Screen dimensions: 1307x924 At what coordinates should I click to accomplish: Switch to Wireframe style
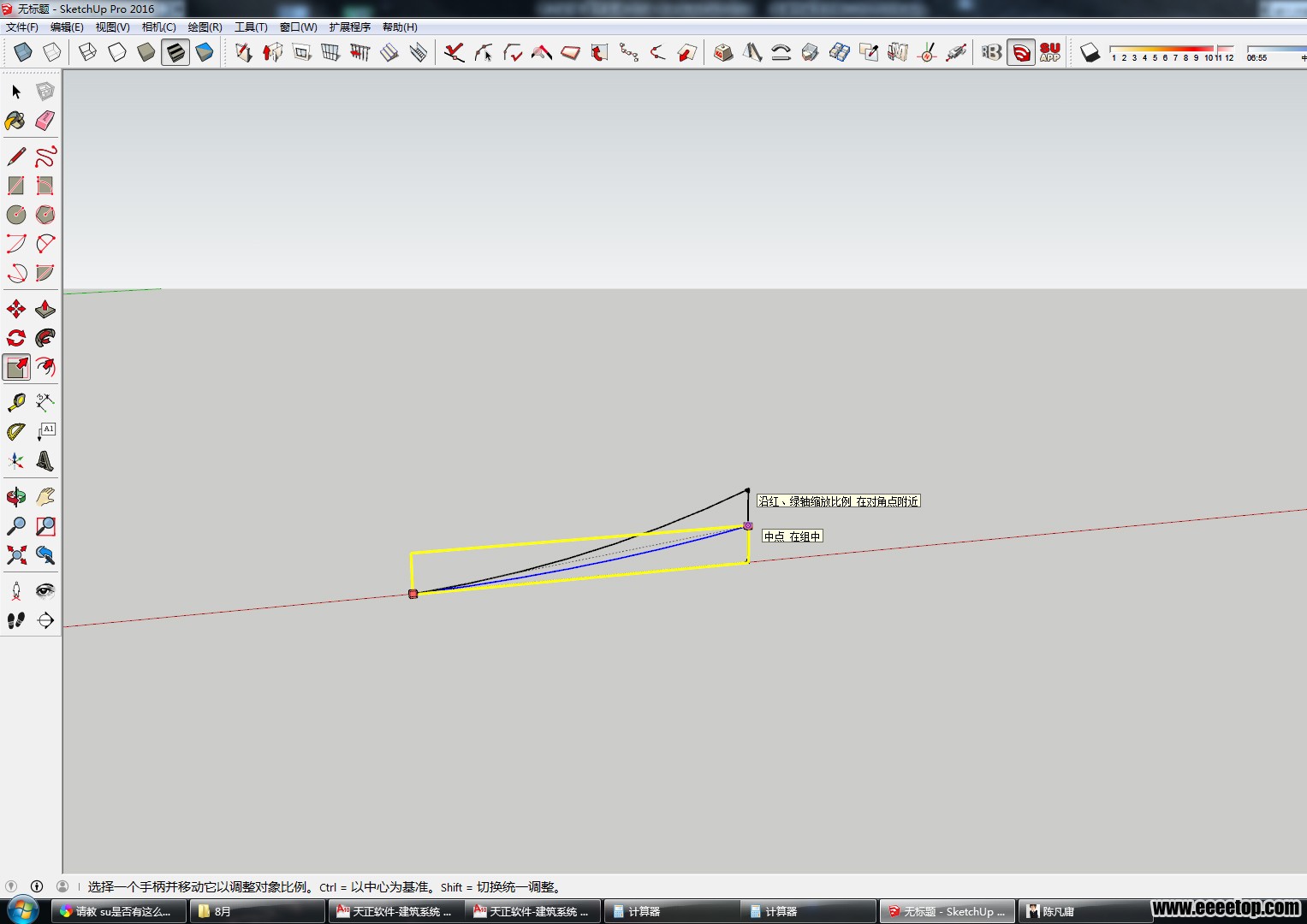click(87, 52)
